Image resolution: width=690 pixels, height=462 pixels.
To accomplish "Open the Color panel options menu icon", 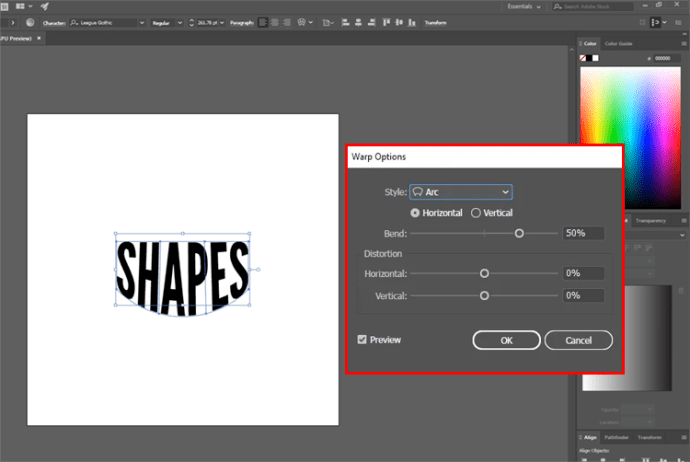I will click(683, 44).
